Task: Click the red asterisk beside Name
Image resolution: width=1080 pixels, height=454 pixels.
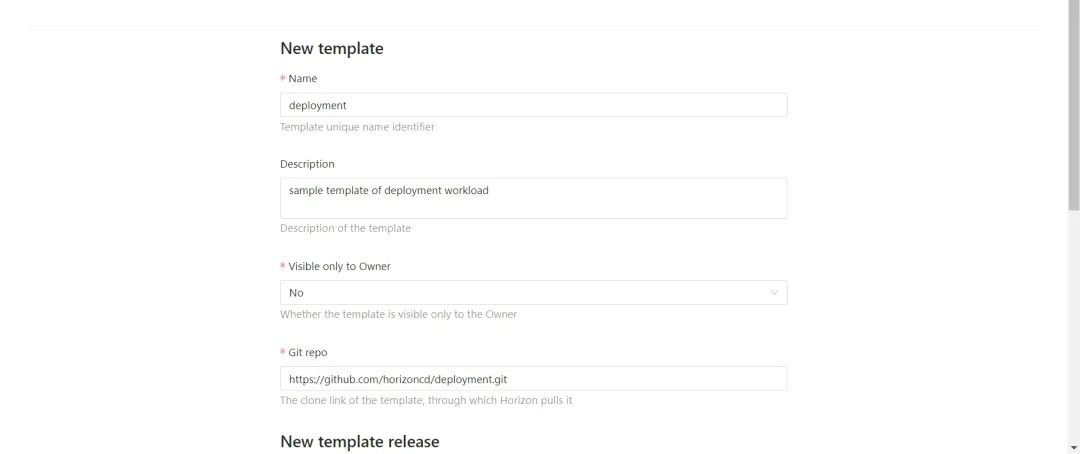Action: click(283, 78)
